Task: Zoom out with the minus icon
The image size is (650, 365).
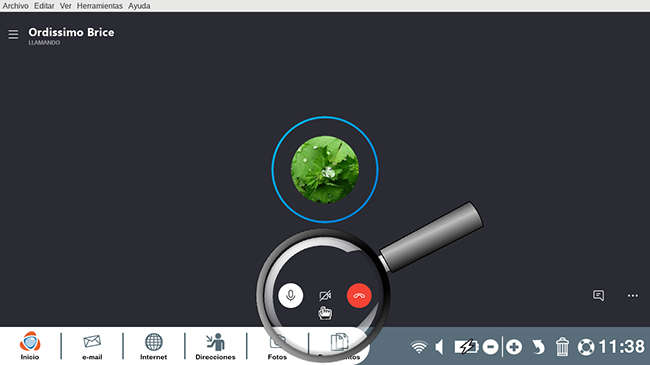Action: click(490, 347)
